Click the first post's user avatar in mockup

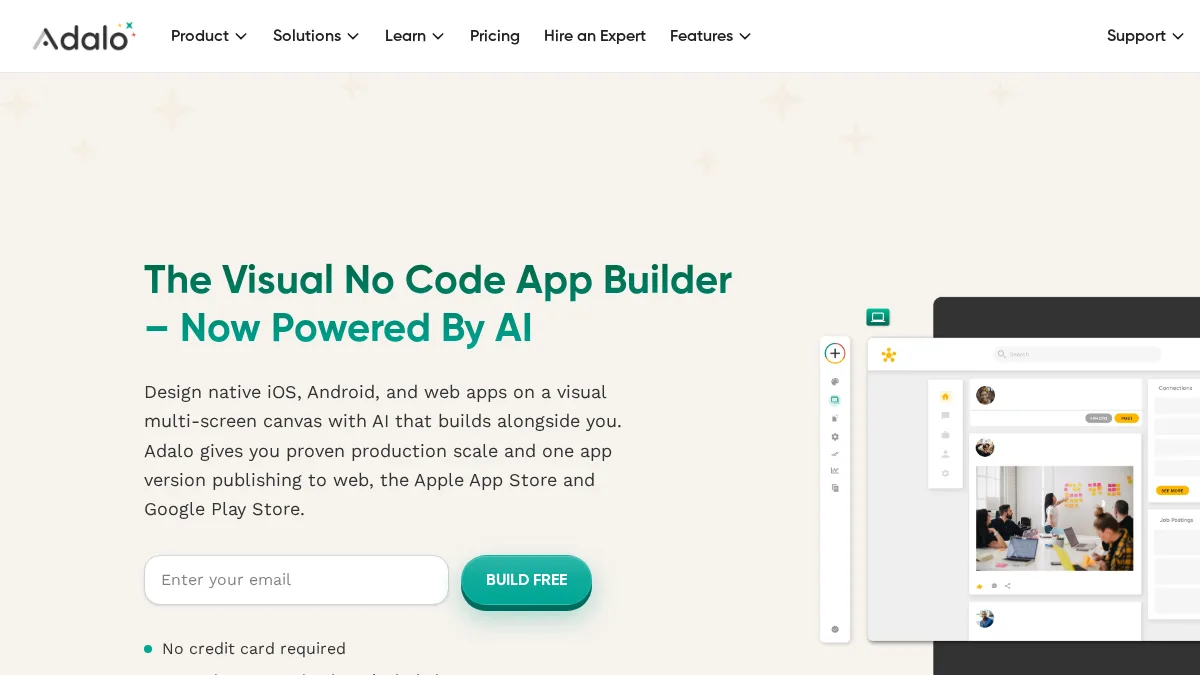point(985,395)
